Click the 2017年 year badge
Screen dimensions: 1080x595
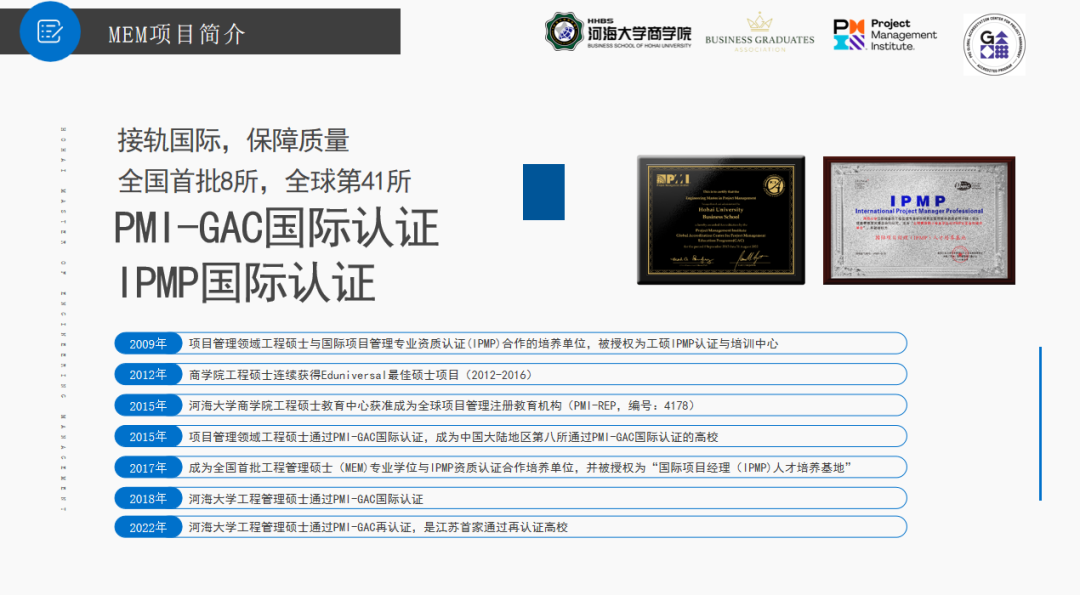pyautogui.click(x=148, y=468)
